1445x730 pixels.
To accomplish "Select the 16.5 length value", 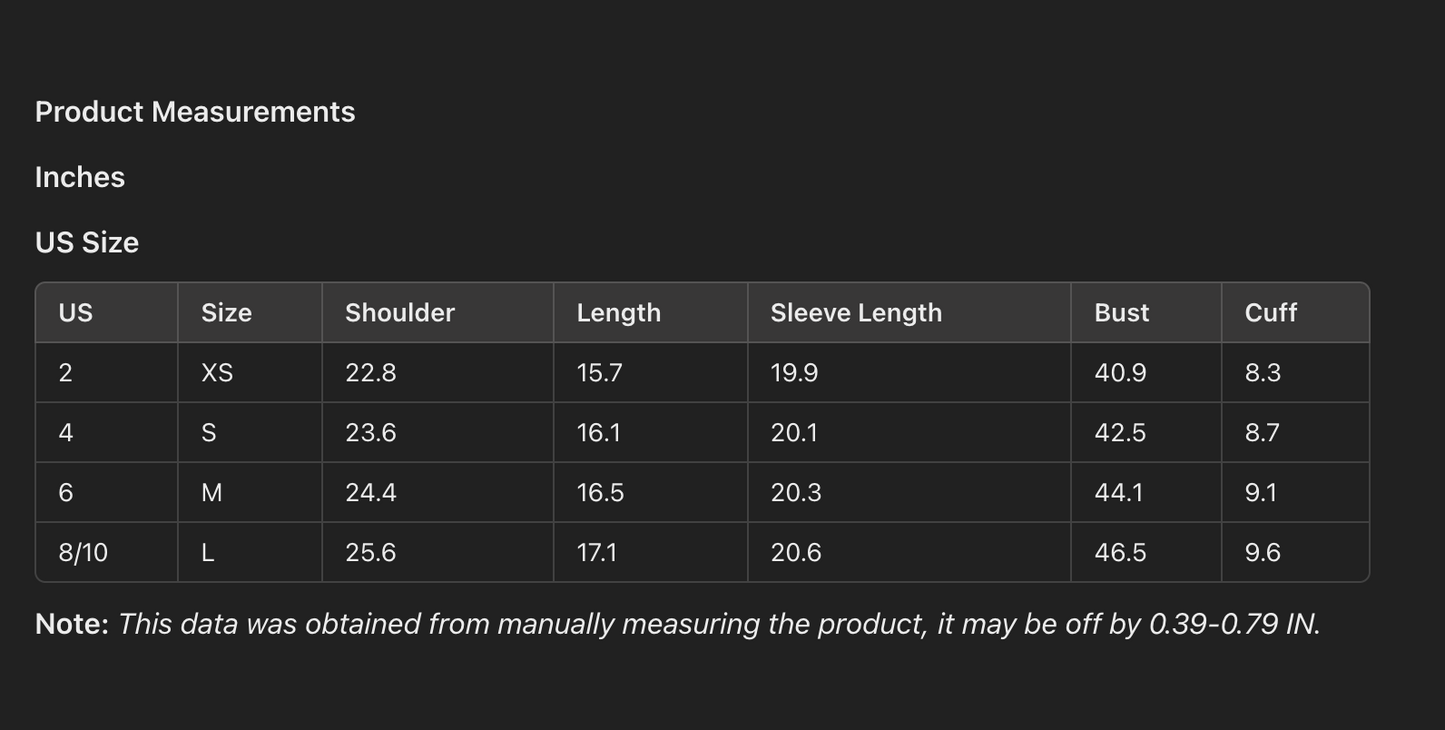I will coord(600,493).
